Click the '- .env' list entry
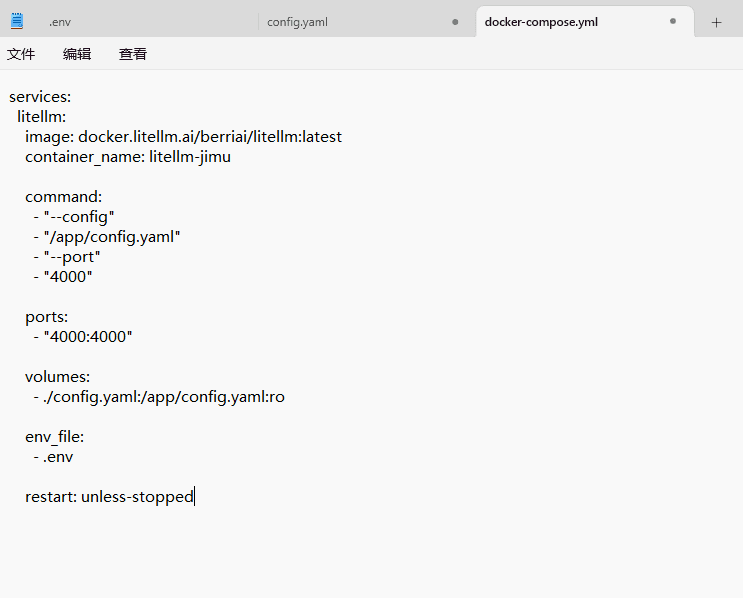This screenshot has height=598, width=743. [53, 457]
